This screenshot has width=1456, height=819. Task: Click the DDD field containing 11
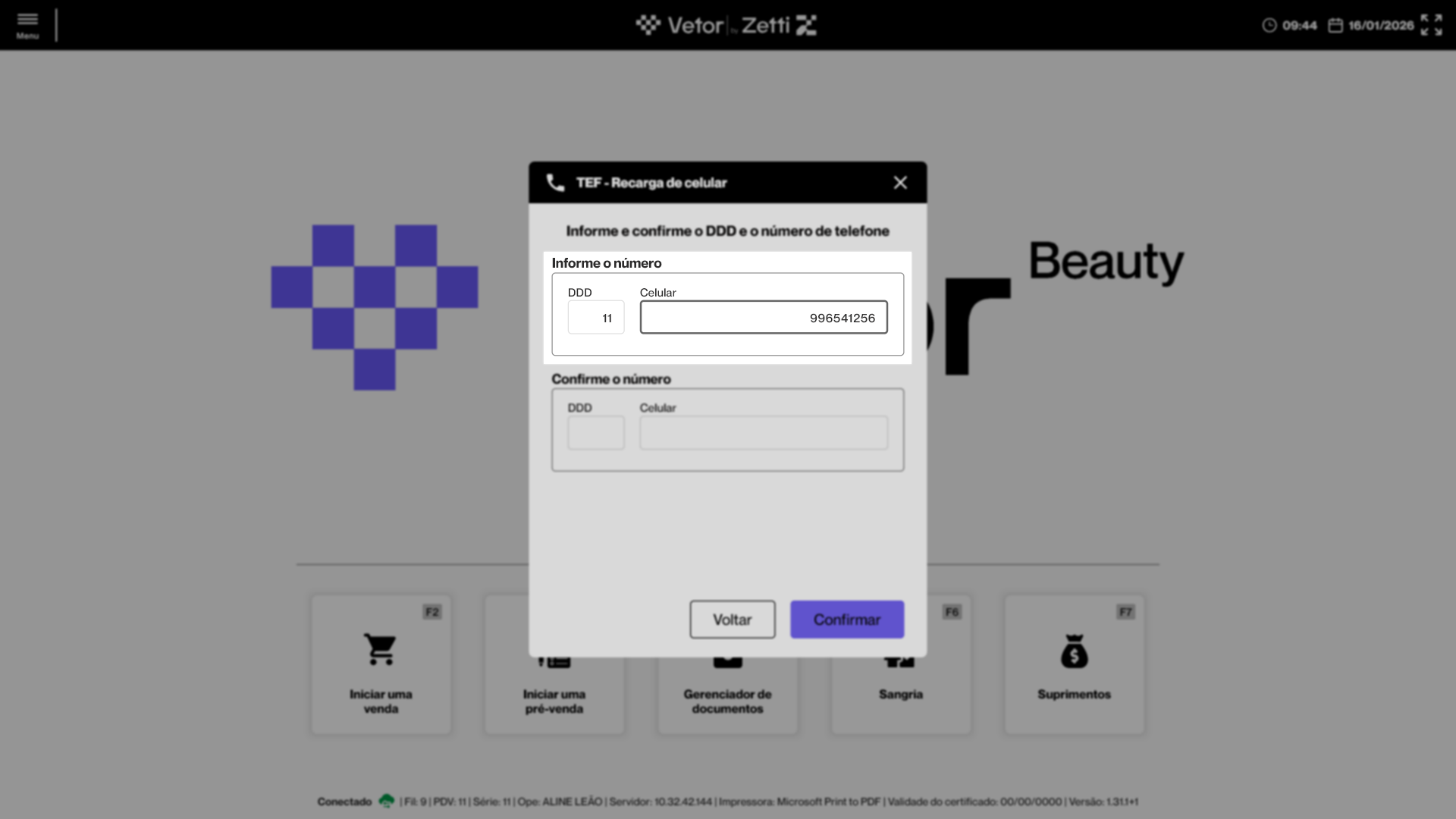596,318
